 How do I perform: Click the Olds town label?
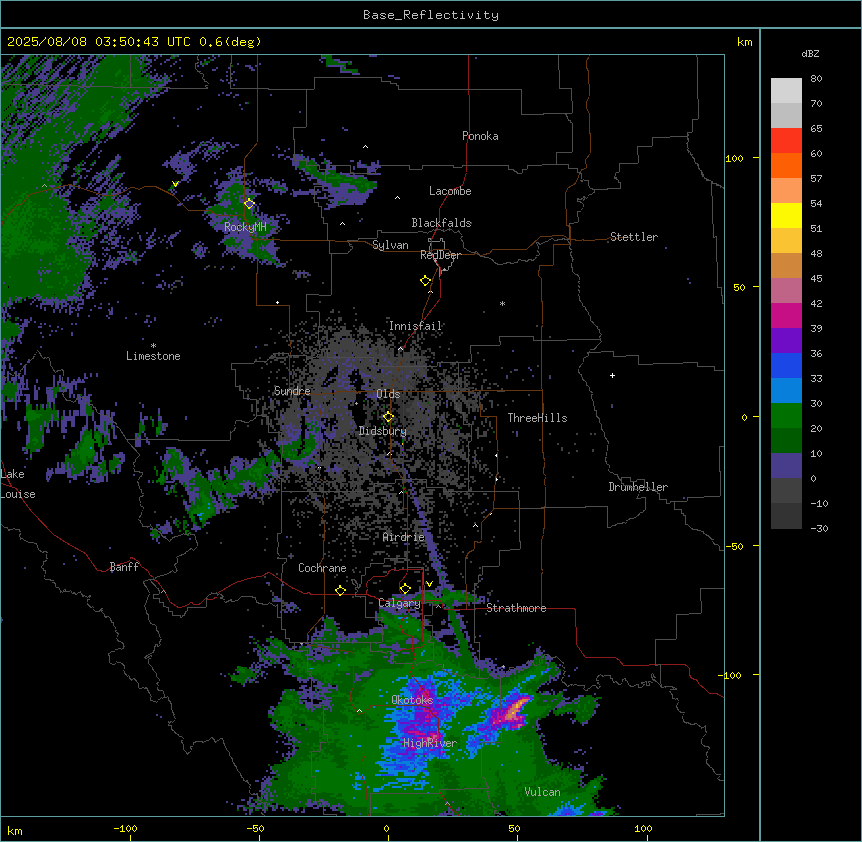click(x=388, y=394)
